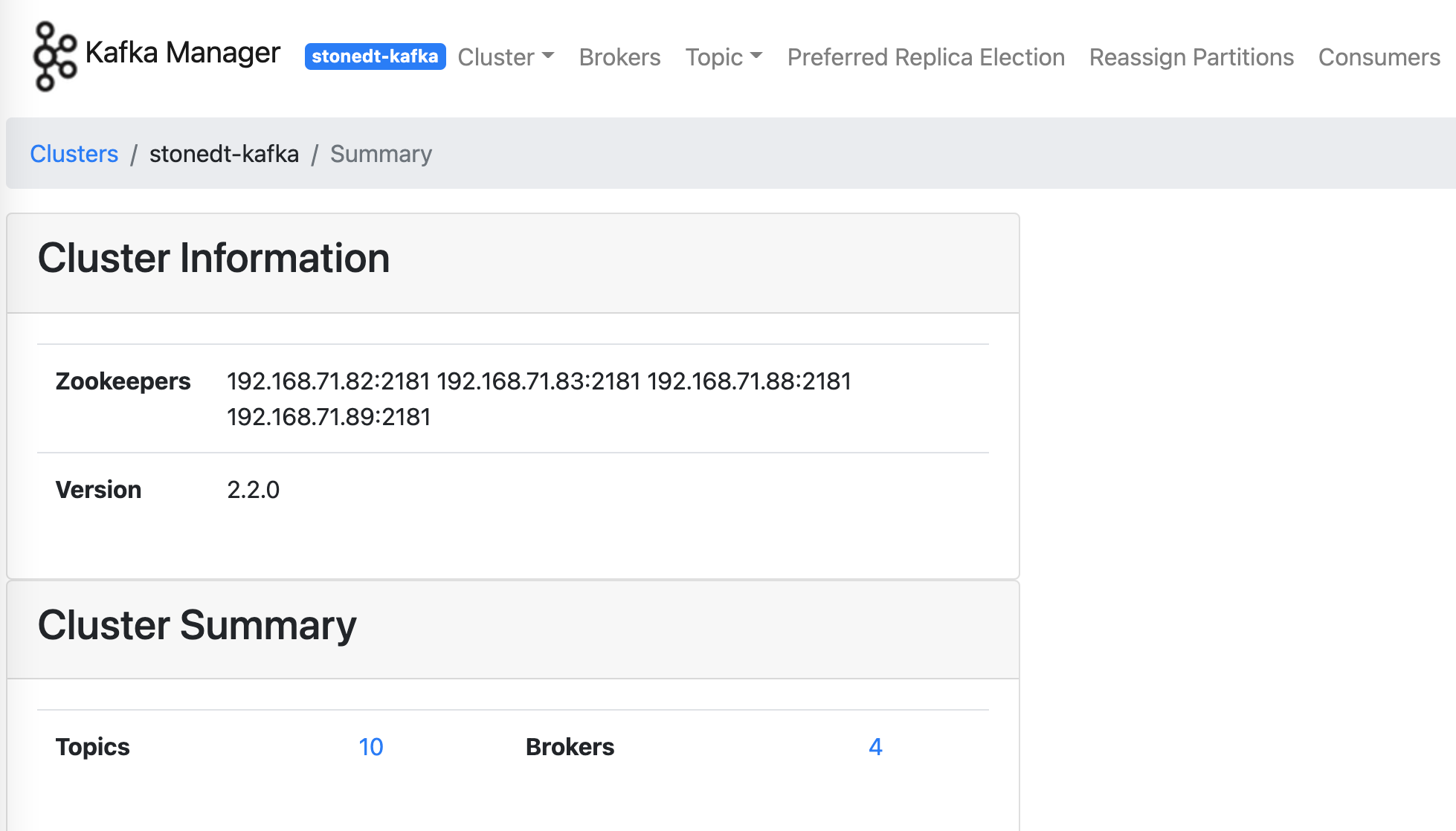Screen dimensions: 1456x831
Task: Follow the Clusters breadcrumb link
Action: click(x=74, y=153)
